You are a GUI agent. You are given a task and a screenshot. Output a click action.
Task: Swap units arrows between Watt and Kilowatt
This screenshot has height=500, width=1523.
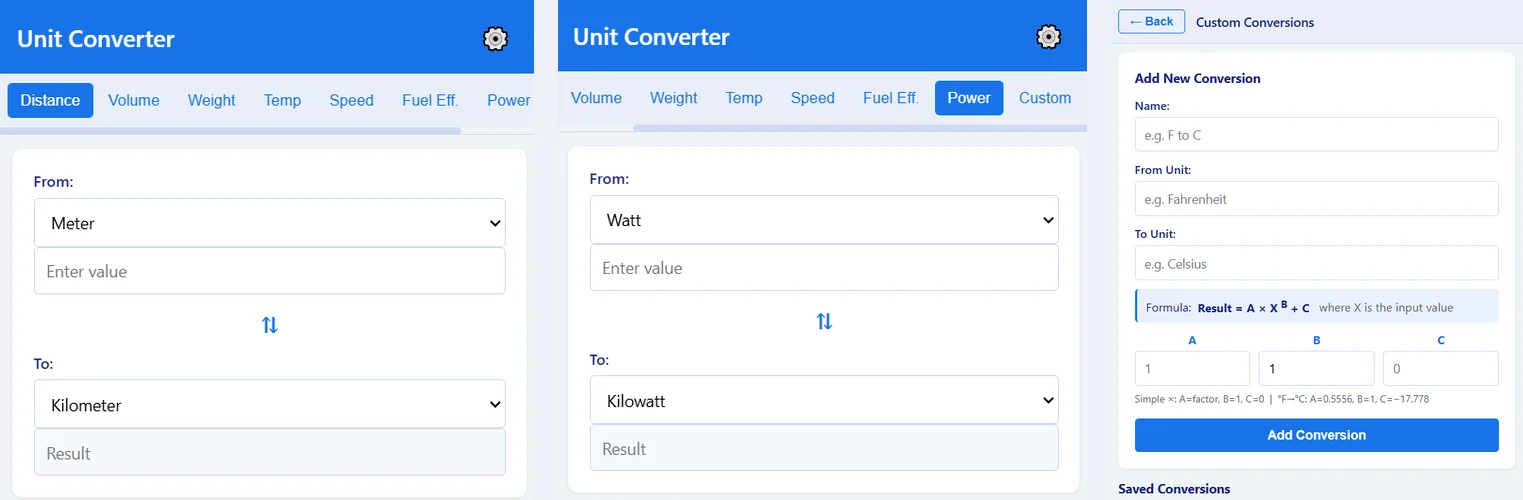(x=824, y=322)
